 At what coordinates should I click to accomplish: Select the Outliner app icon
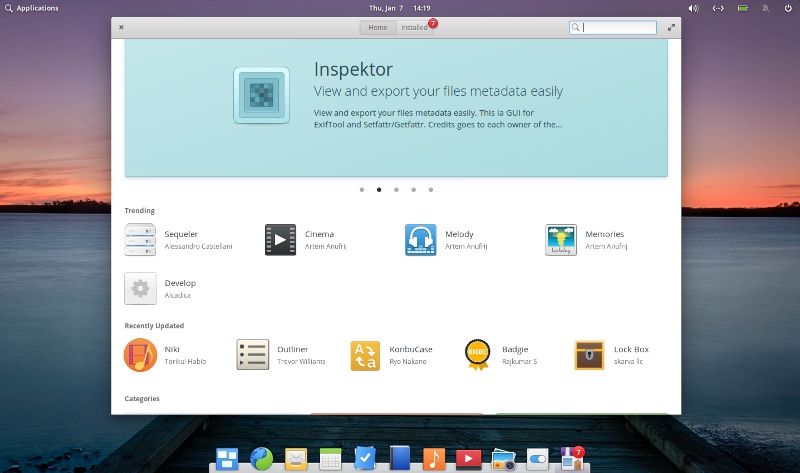coord(252,355)
